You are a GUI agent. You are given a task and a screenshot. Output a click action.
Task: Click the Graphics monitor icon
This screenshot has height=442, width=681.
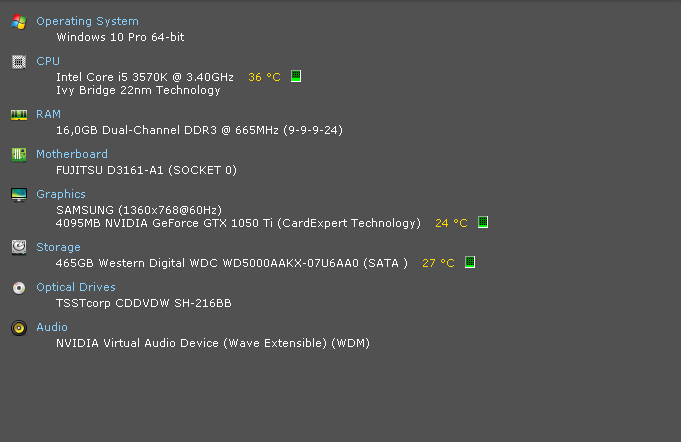[x=19, y=195]
